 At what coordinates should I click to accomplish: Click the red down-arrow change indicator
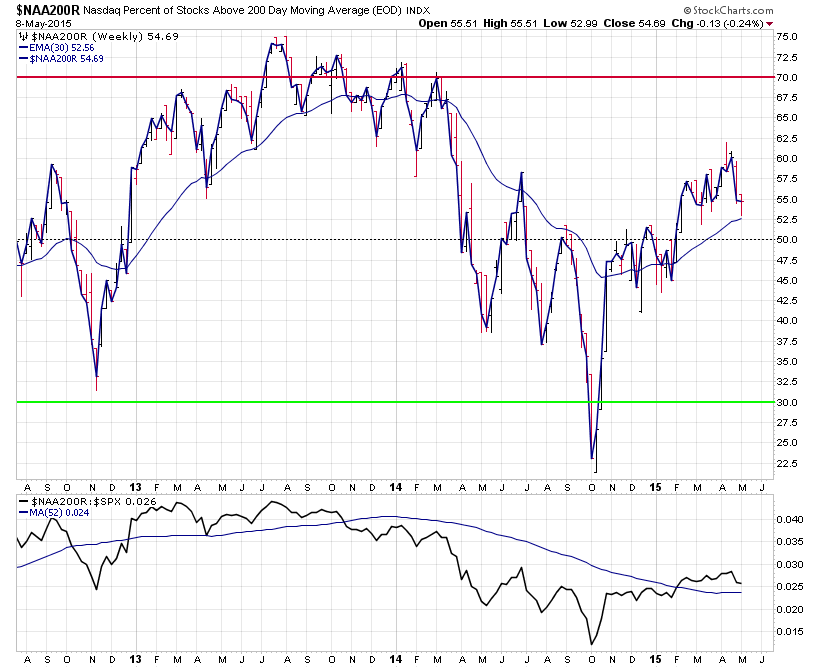click(769, 24)
